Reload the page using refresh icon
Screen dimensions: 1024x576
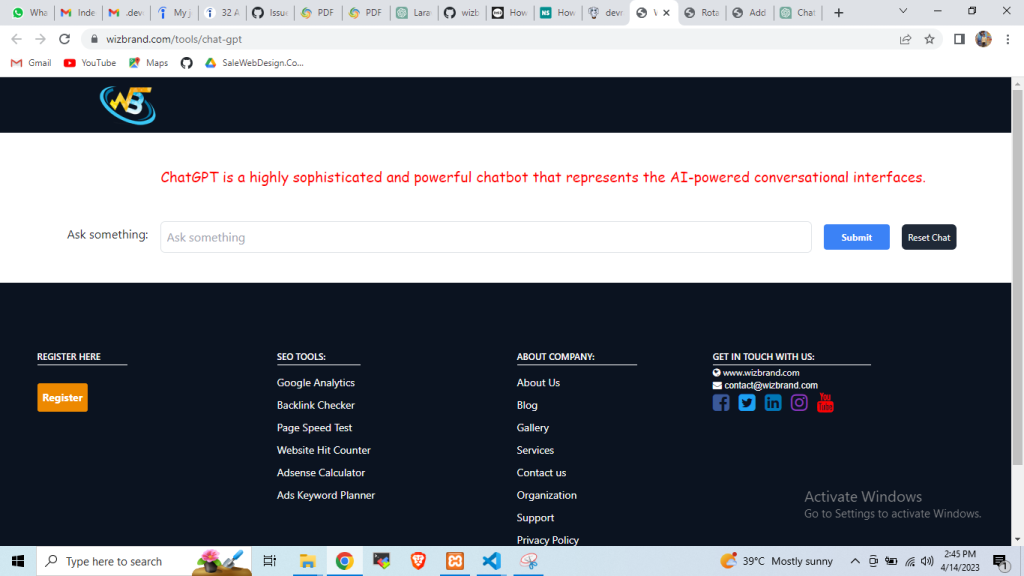tap(65, 39)
